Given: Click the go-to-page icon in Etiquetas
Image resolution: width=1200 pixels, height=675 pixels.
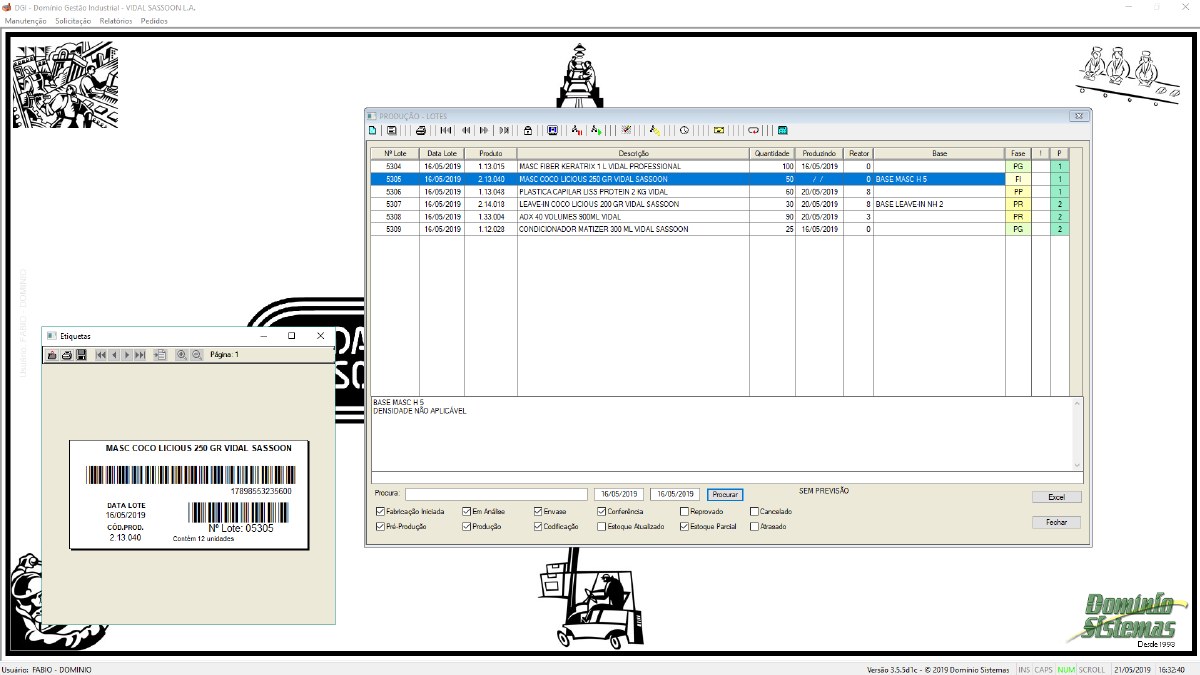Looking at the screenshot, I should pos(160,354).
